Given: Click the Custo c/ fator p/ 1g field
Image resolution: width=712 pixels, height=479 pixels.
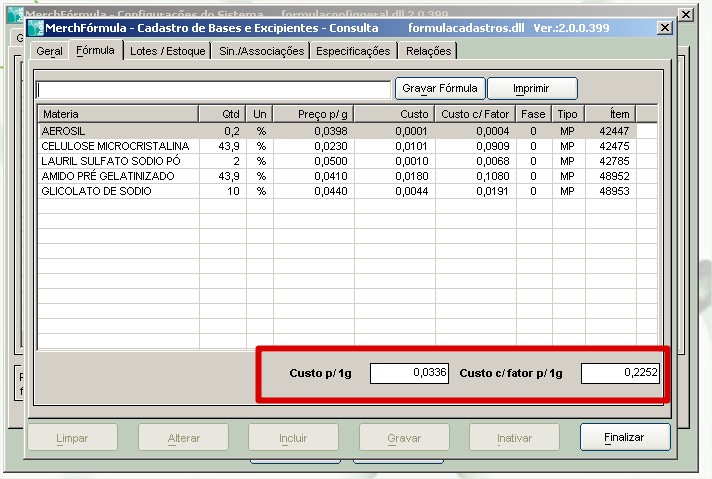Looking at the screenshot, I should (620, 373).
